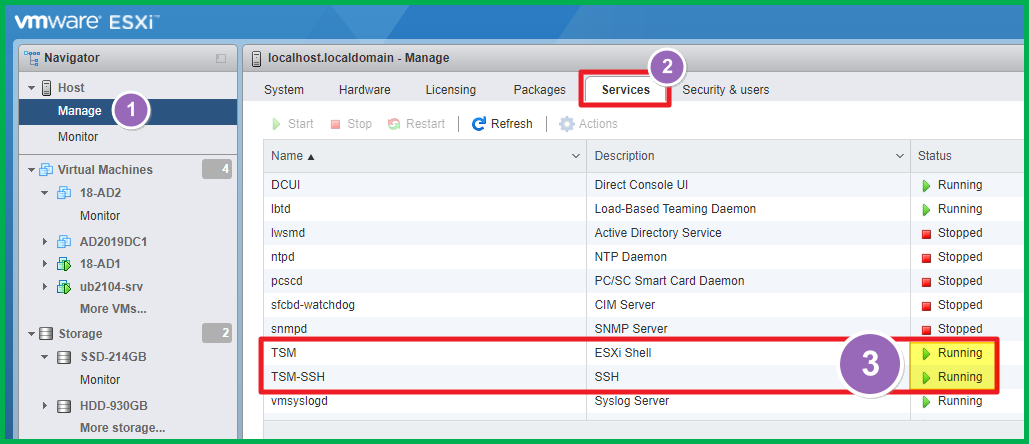Collapse the 18-AD2 VM node
This screenshot has height=444, width=1029.
tap(45, 193)
